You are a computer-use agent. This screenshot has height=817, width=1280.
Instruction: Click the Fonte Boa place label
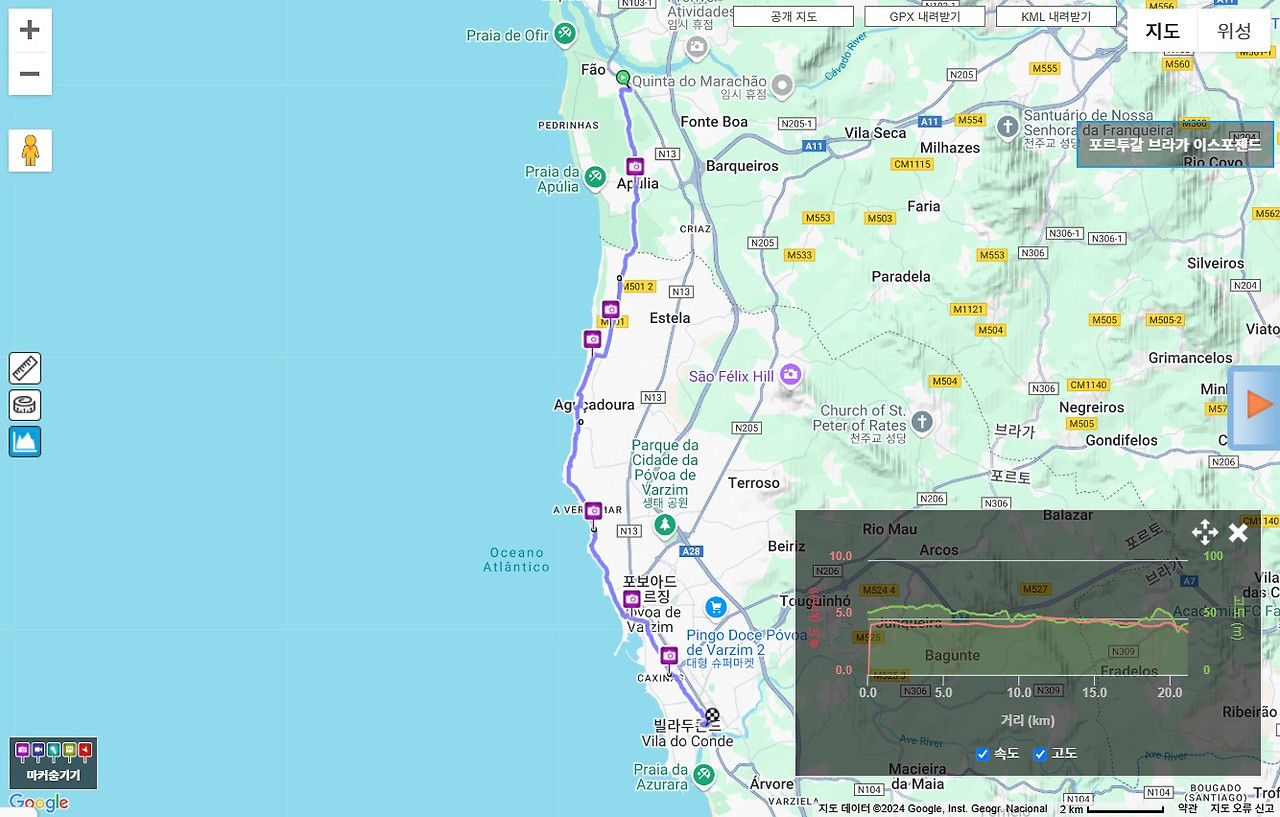click(x=714, y=122)
